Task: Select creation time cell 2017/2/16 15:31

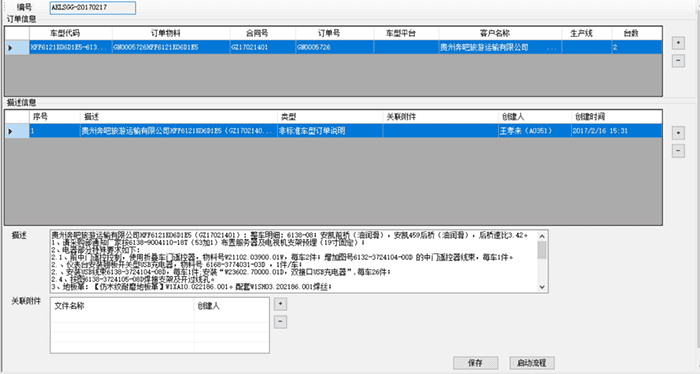Action: coord(617,131)
